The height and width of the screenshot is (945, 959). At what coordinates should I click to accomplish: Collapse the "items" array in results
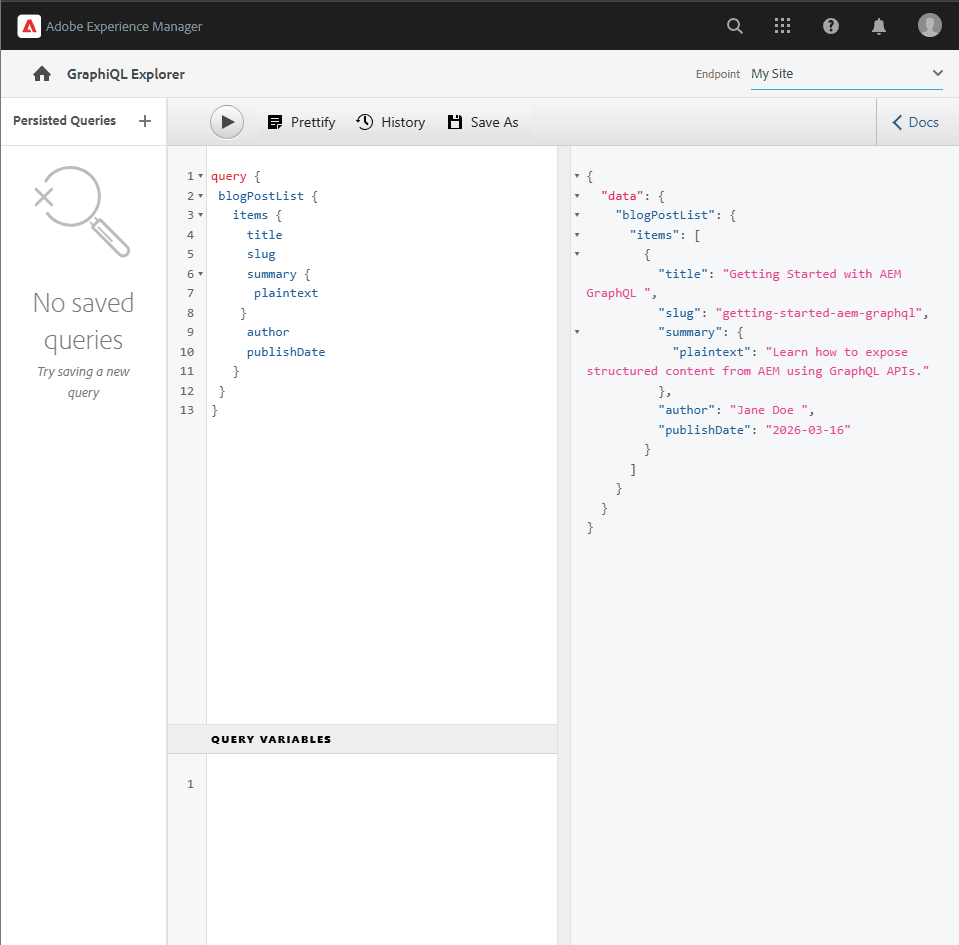click(577, 235)
